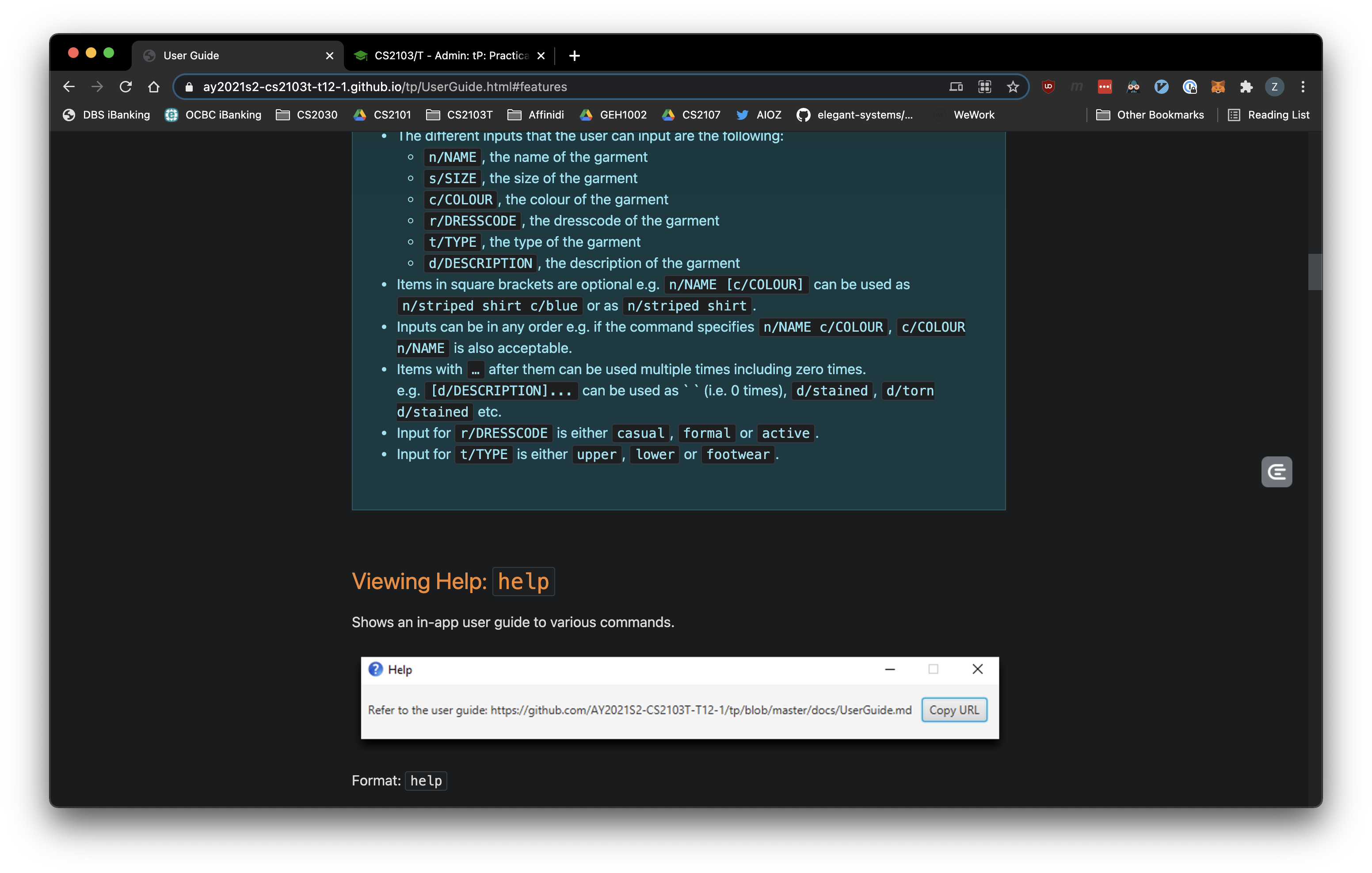Click the page's vertical scrollbar thumb

point(1314,272)
